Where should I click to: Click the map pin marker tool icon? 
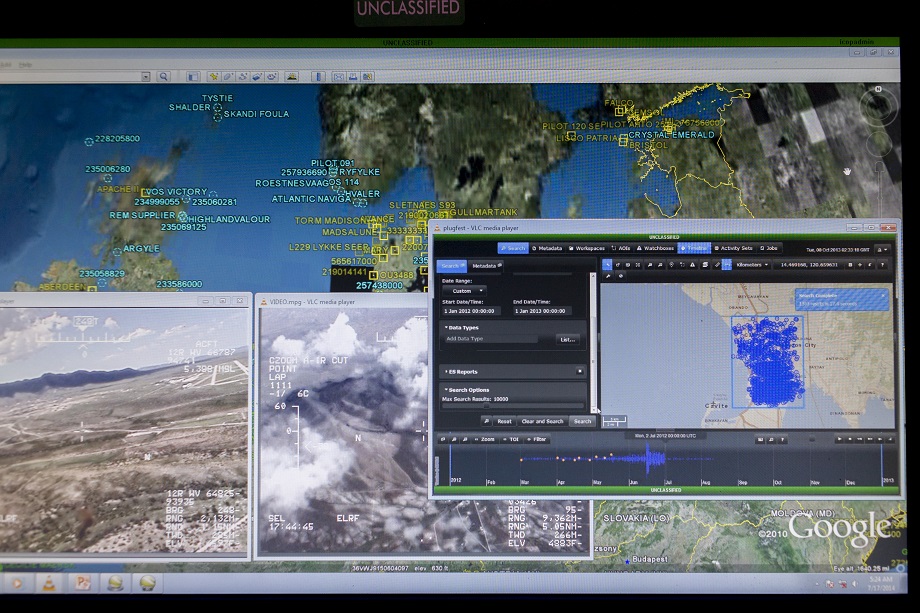pyautogui.click(x=671, y=265)
